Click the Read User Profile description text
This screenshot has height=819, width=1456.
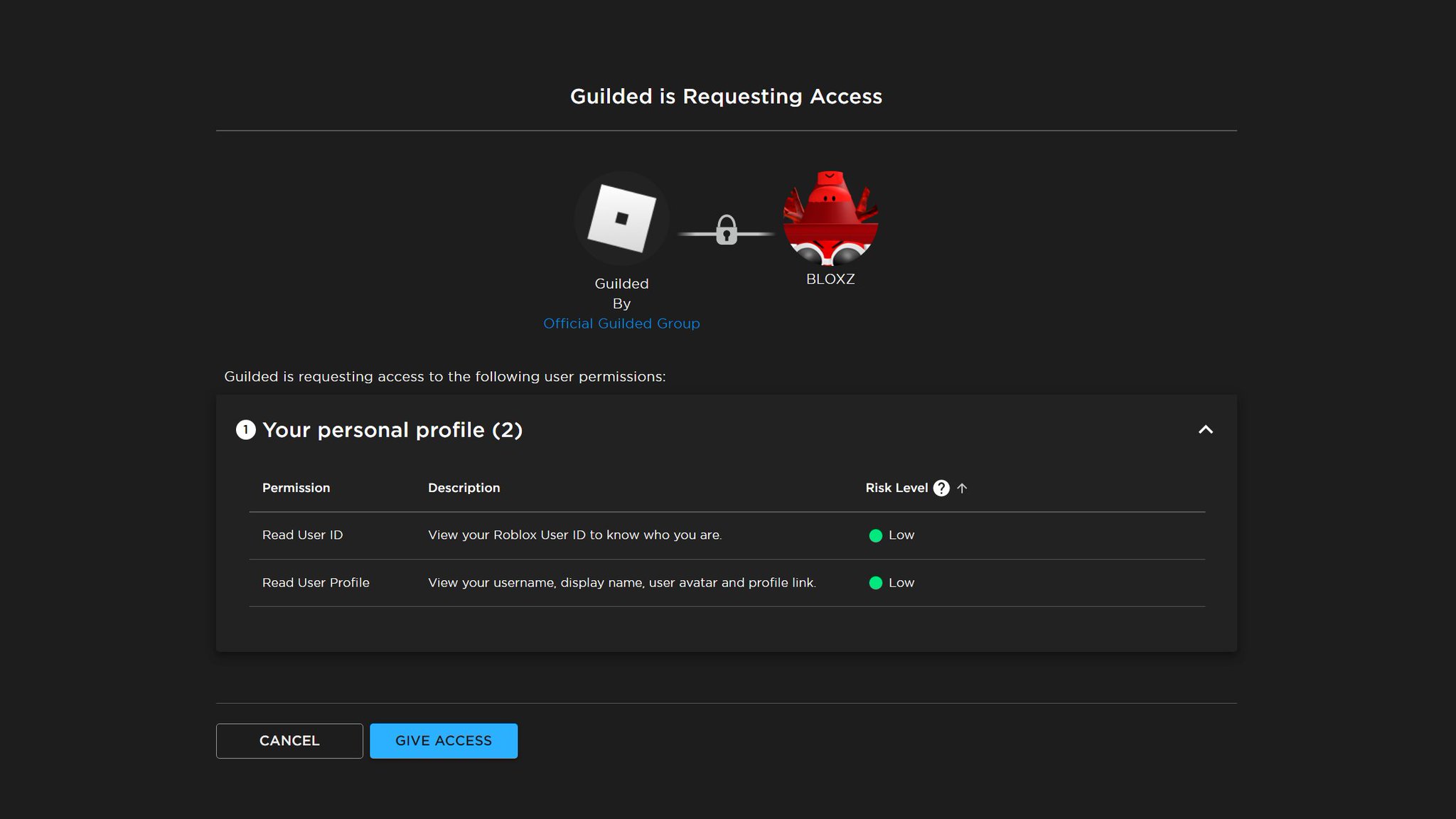point(622,583)
